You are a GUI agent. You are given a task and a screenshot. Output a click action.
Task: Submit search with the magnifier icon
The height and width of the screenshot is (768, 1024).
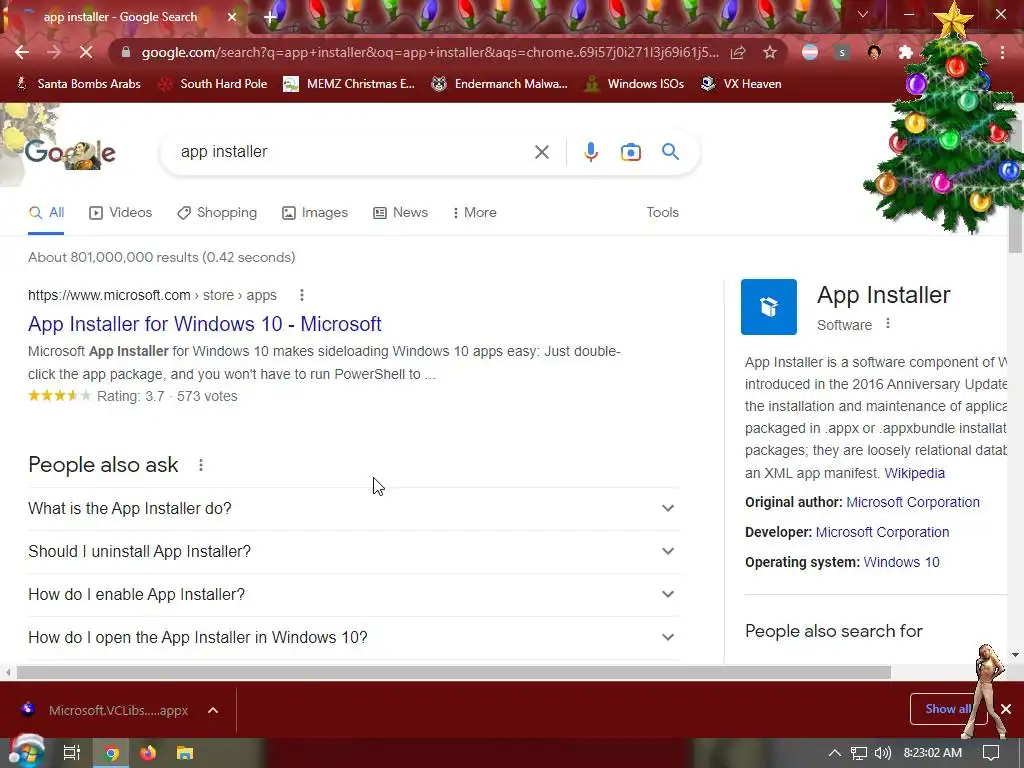(670, 152)
